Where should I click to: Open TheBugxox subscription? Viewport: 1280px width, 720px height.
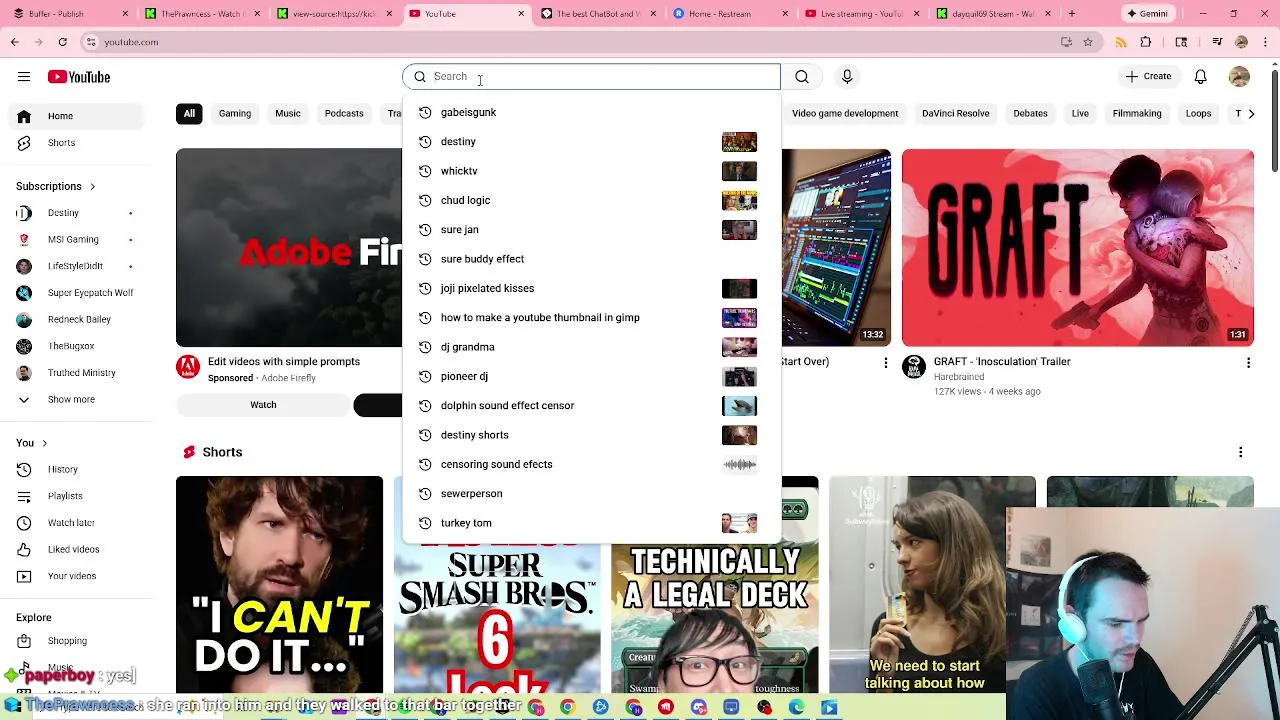tap(76, 346)
